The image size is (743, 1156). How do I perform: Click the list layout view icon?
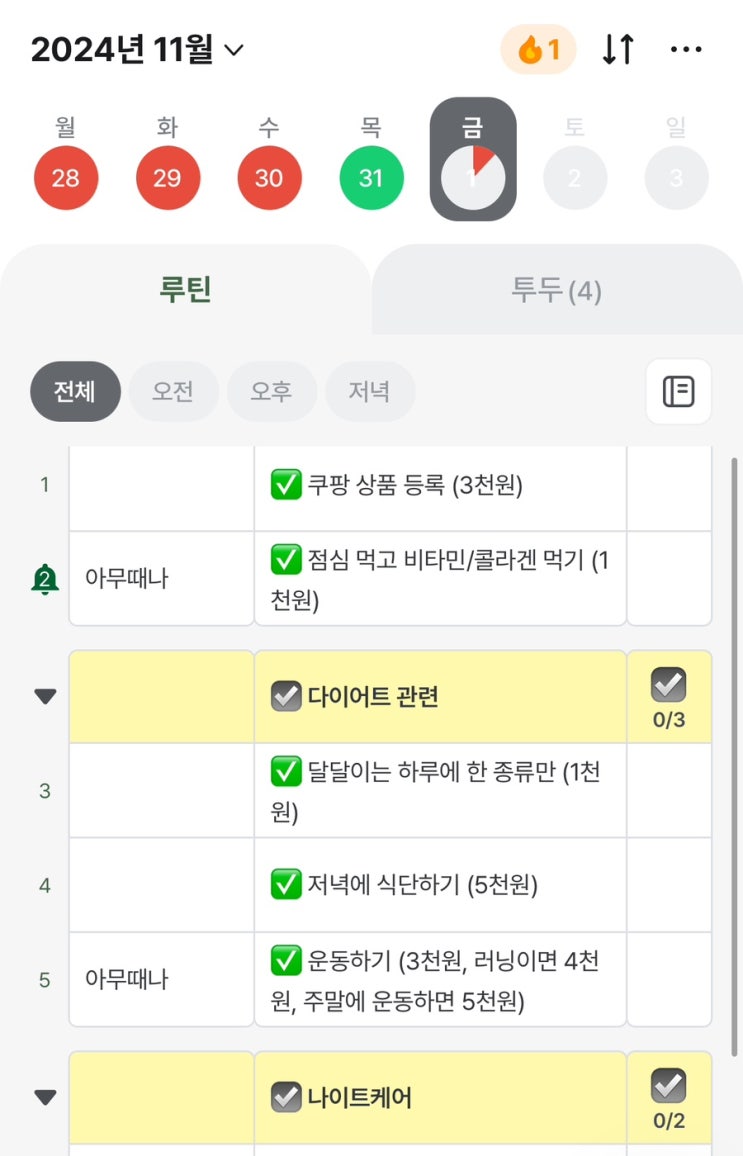tap(679, 392)
